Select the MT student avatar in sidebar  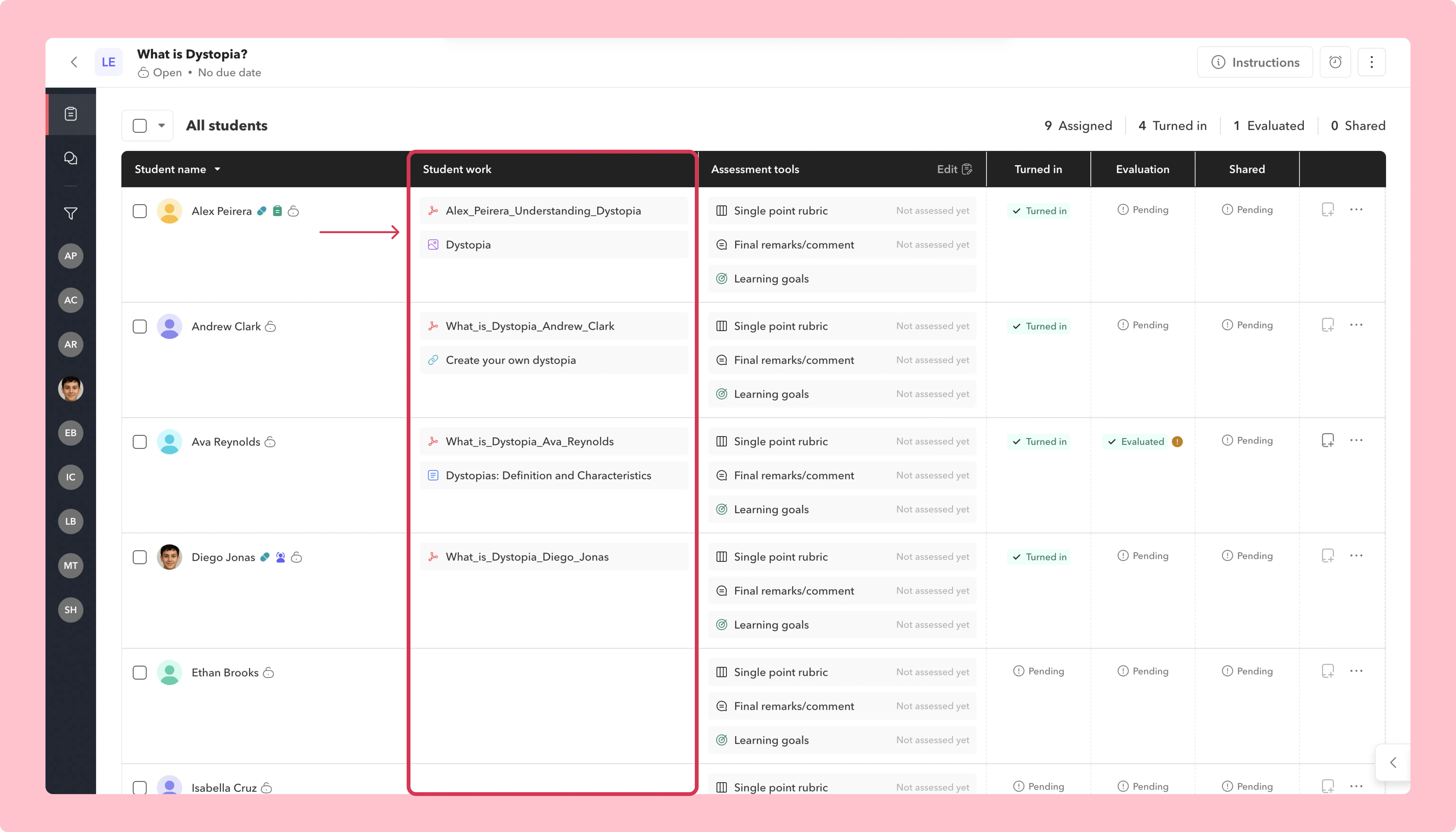[x=71, y=565]
